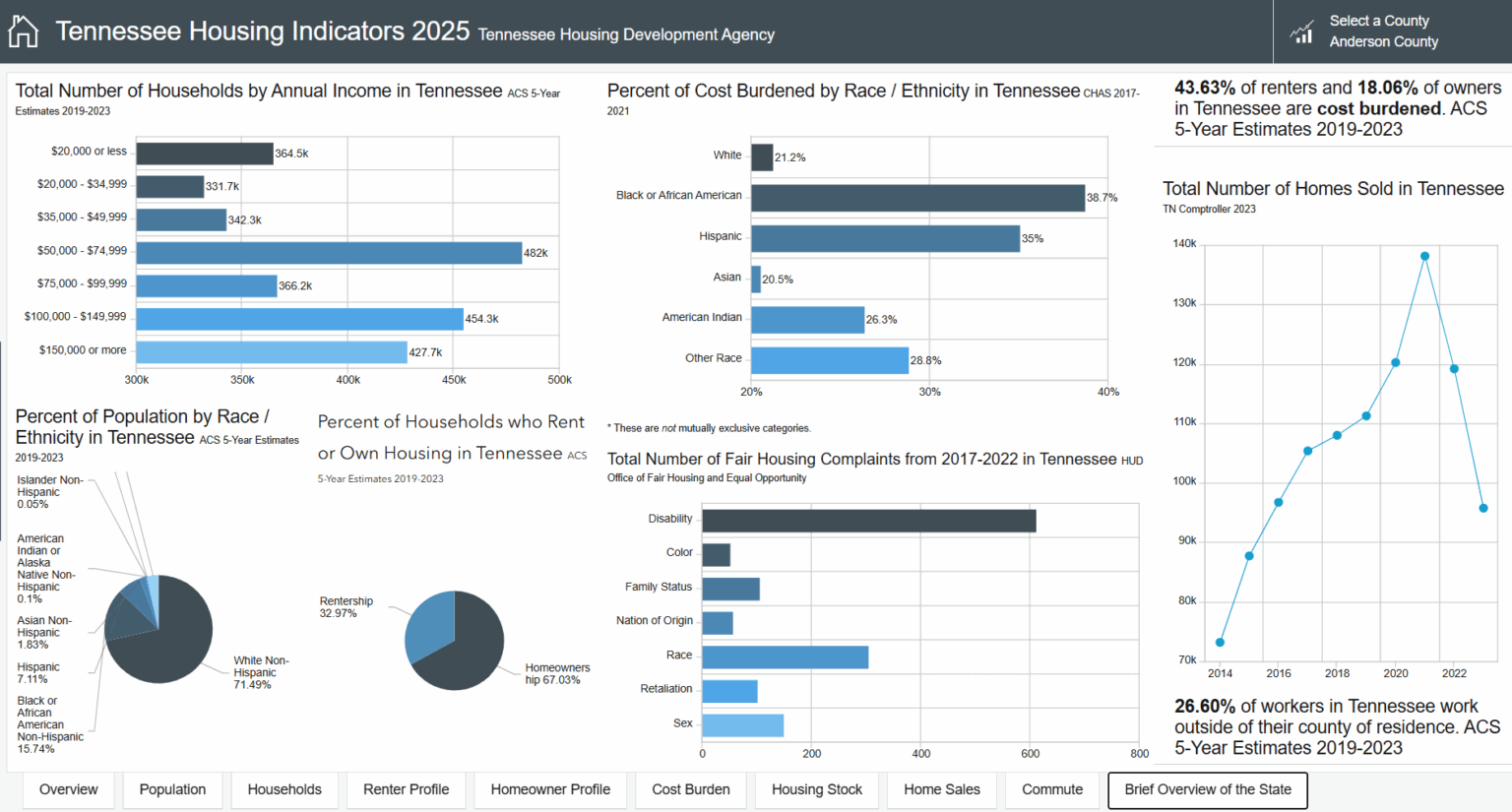Image resolution: width=1512 pixels, height=812 pixels.
Task: Click Brief Overview of the State button
Action: pos(1208,789)
